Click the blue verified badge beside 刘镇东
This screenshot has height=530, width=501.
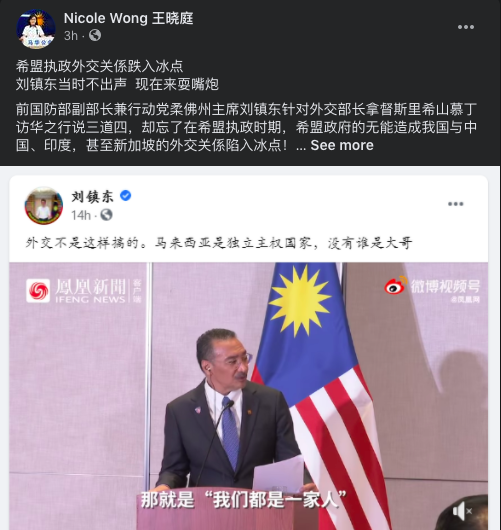(126, 196)
